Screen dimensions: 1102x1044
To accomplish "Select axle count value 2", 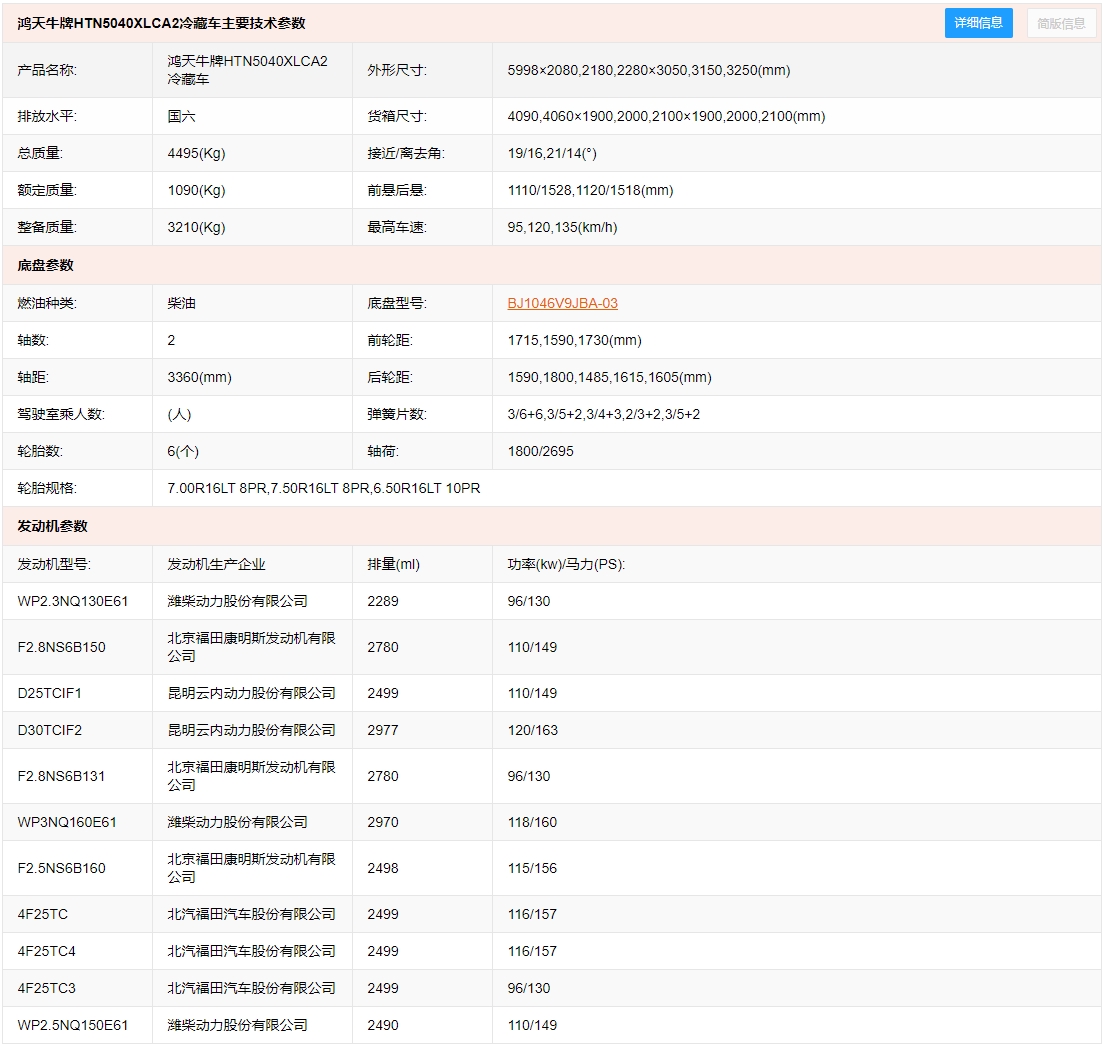I will 171,340.
